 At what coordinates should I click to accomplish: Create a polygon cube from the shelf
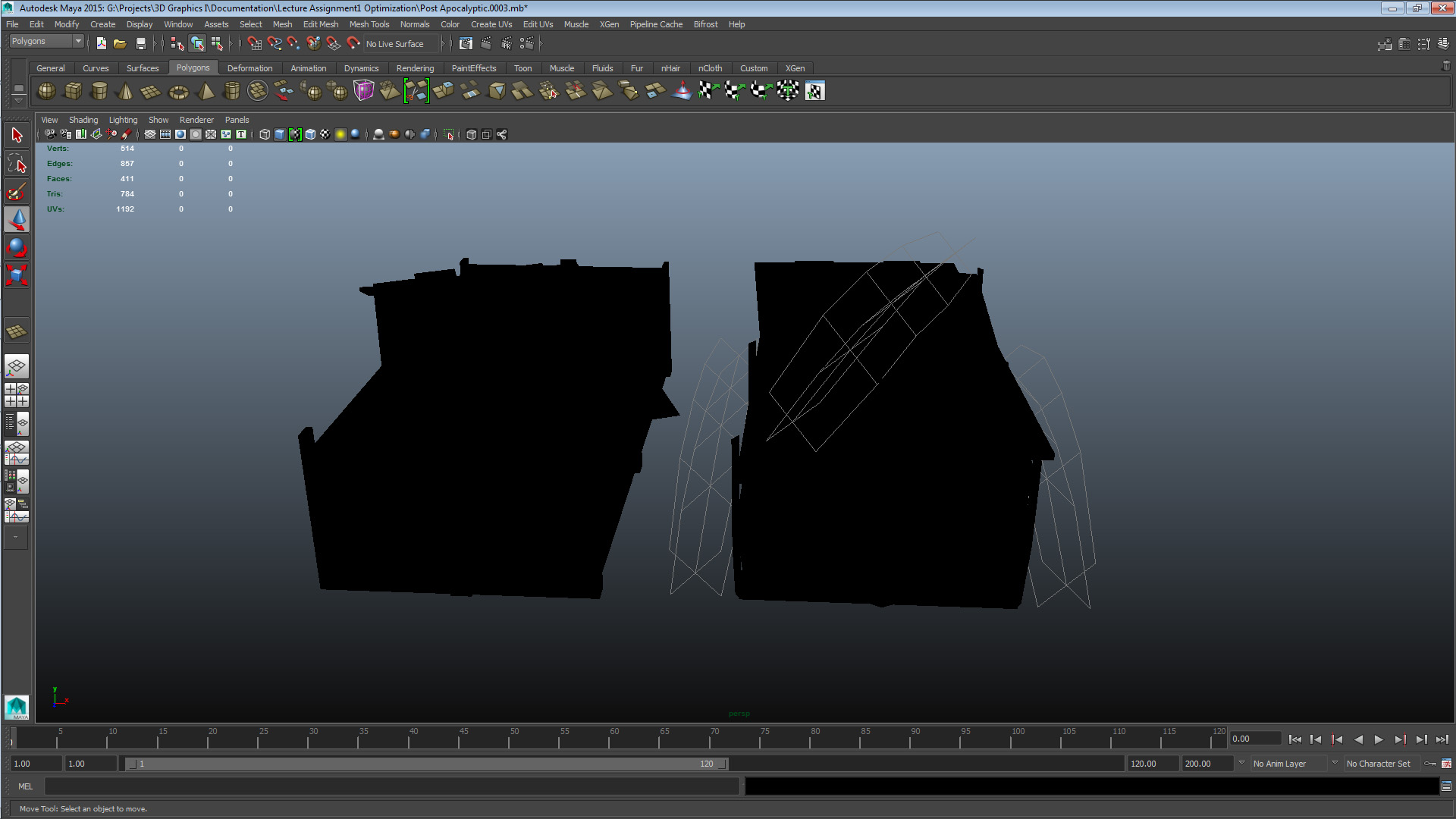tap(73, 91)
